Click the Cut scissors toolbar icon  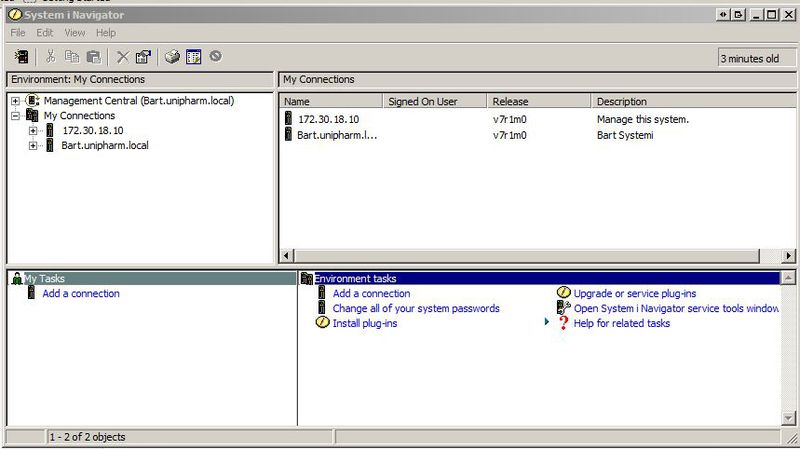[x=51, y=57]
